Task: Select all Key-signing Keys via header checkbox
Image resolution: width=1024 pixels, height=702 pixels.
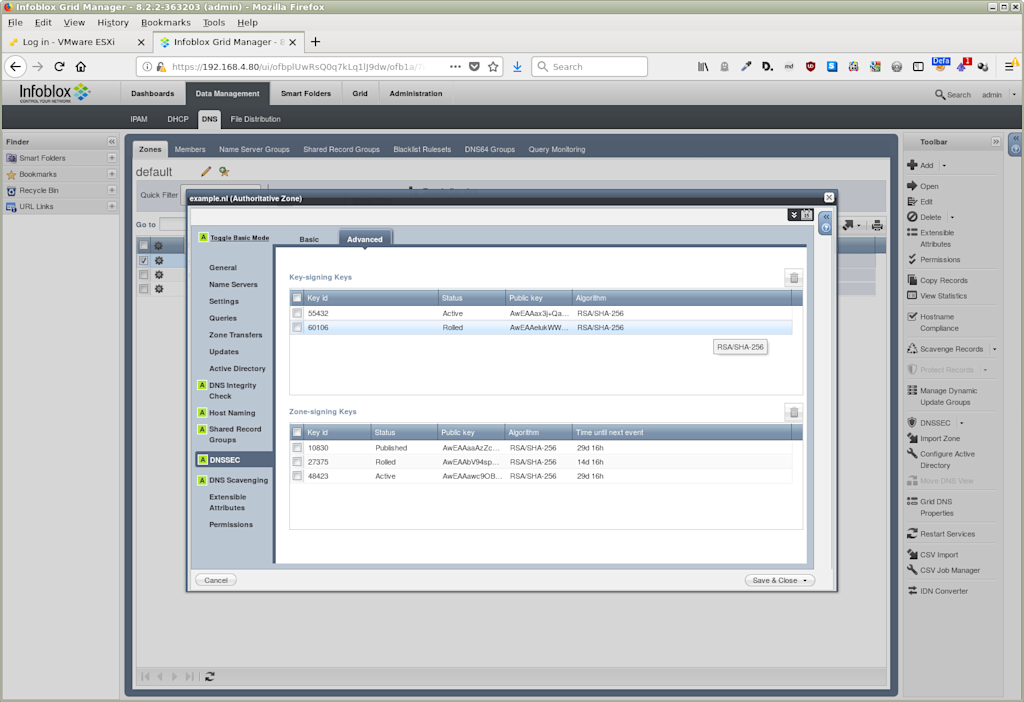Action: [x=297, y=298]
